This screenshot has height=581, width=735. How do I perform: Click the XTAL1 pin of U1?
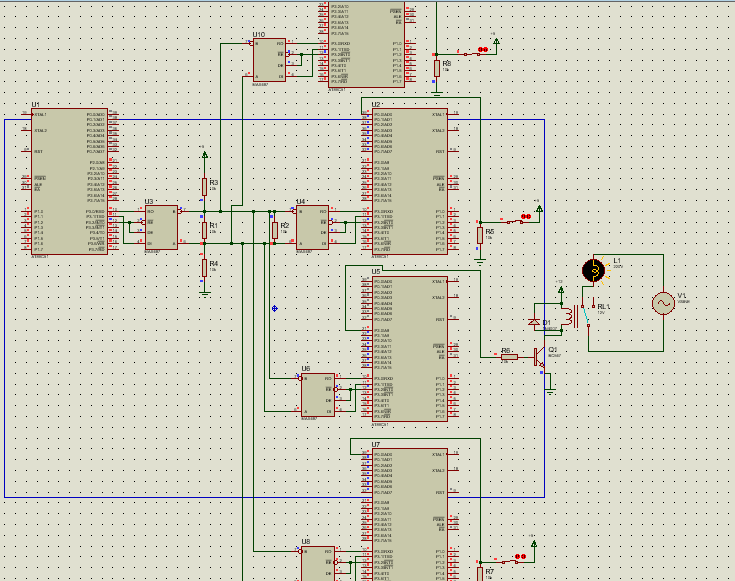click(27, 114)
